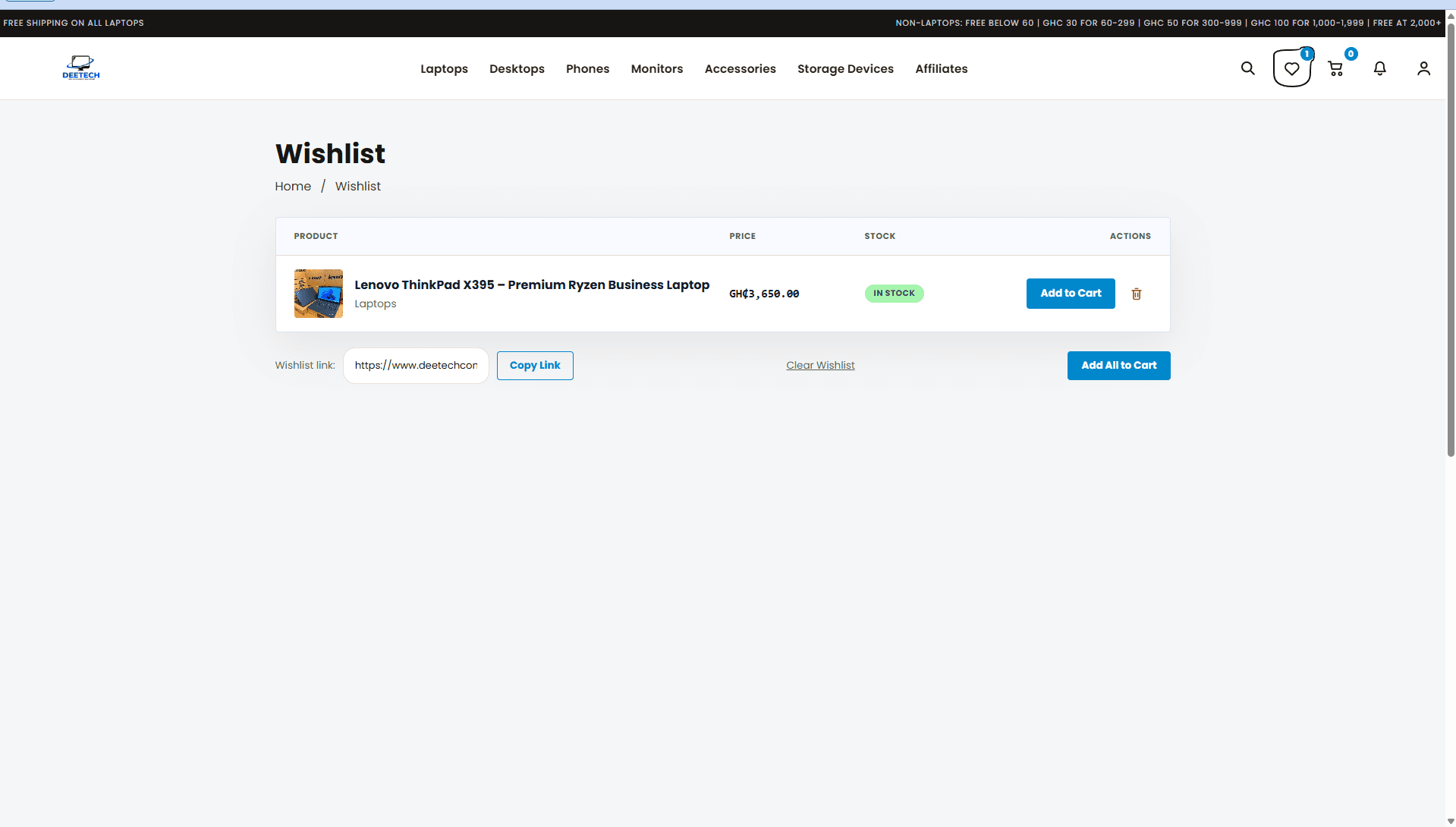This screenshot has width=1456, height=827.
Task: Click the Wishlist link label
Action: (x=305, y=366)
